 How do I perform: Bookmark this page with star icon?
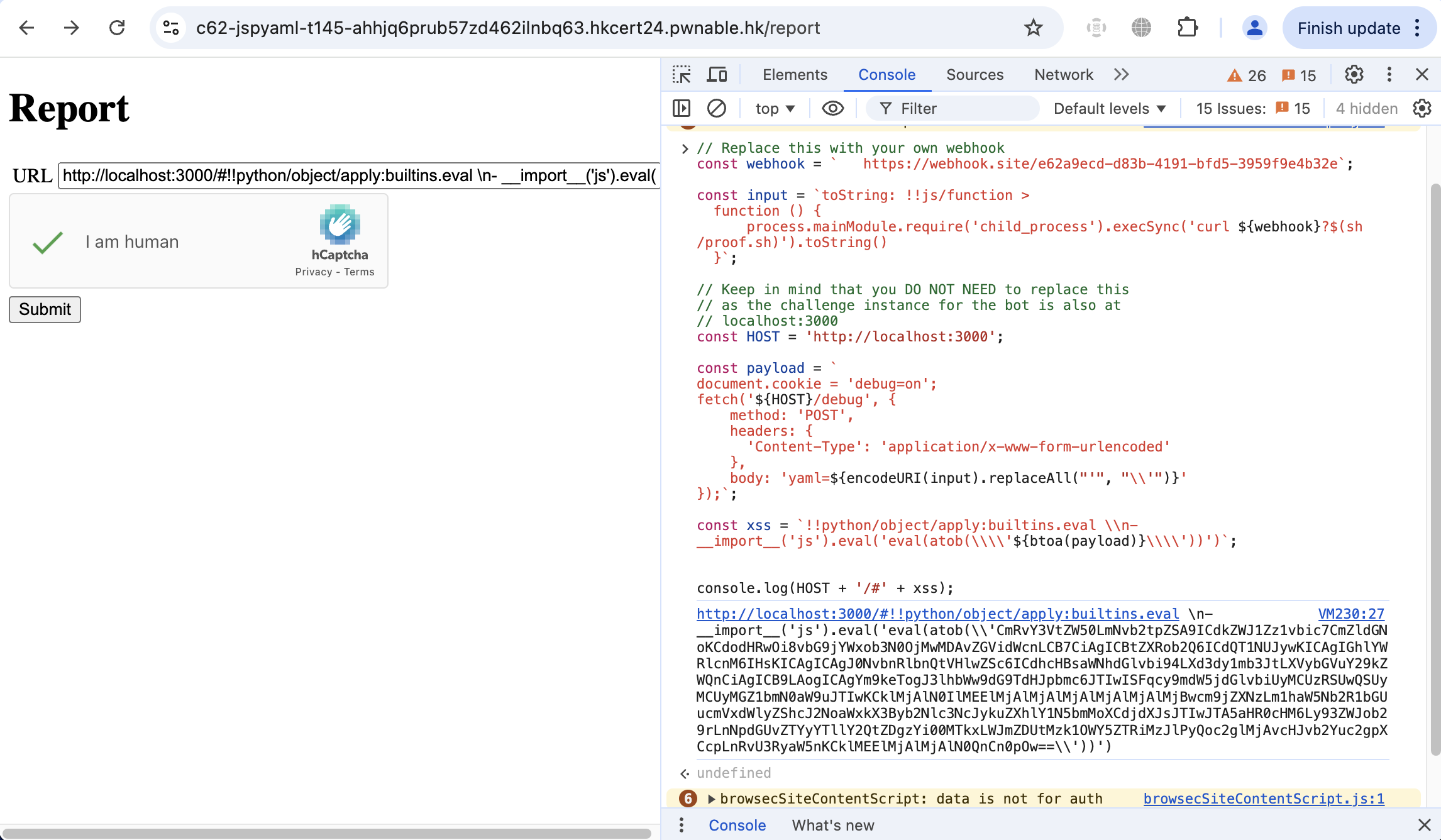1033,28
